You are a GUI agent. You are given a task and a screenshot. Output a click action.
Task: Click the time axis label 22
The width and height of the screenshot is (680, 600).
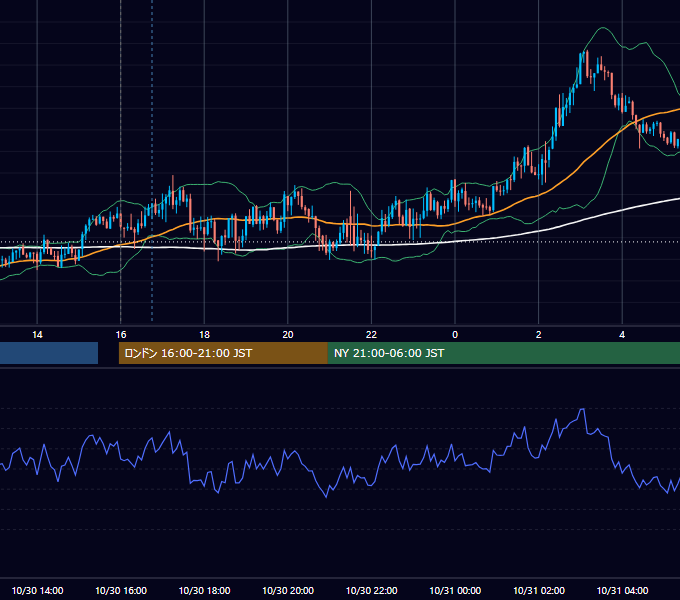[371, 335]
